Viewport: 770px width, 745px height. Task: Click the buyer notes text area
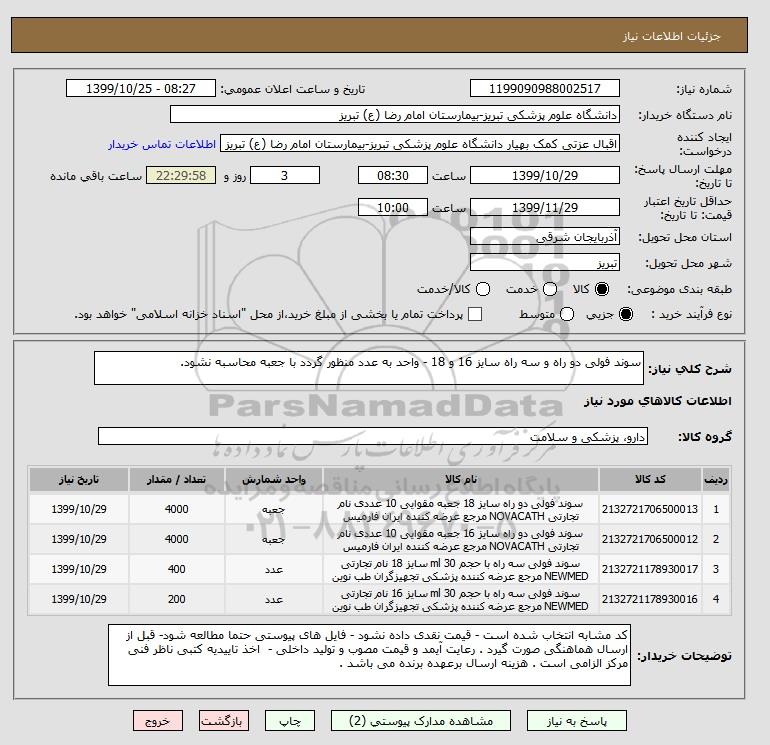tap(369, 655)
